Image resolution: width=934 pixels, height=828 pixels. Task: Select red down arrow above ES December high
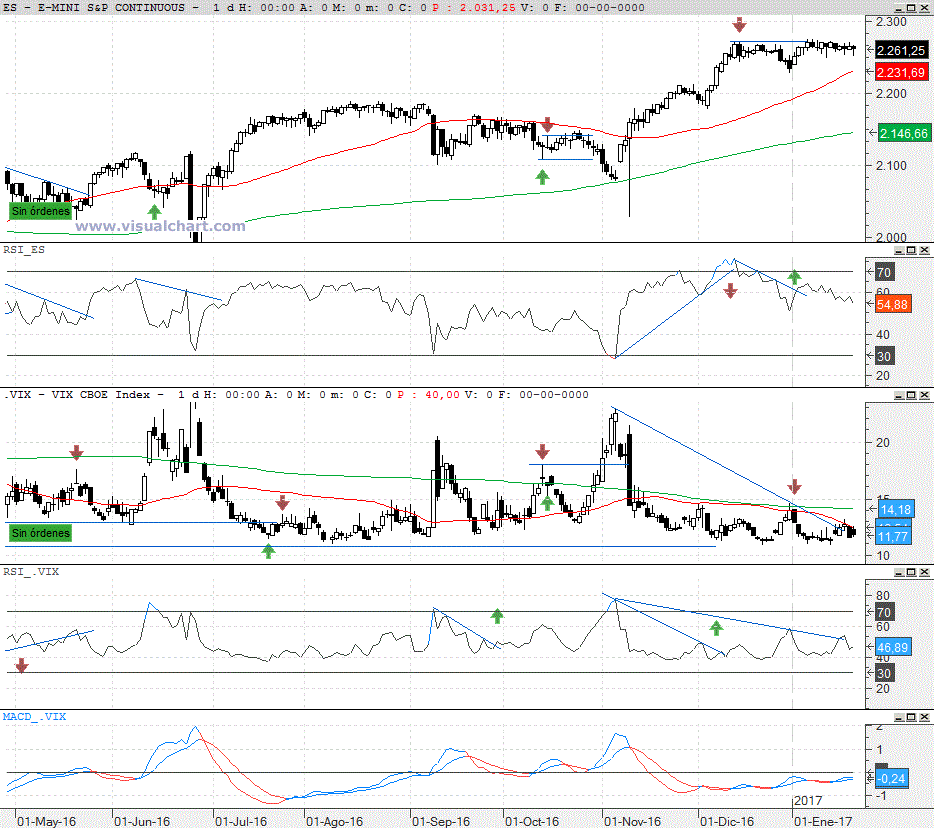click(739, 25)
